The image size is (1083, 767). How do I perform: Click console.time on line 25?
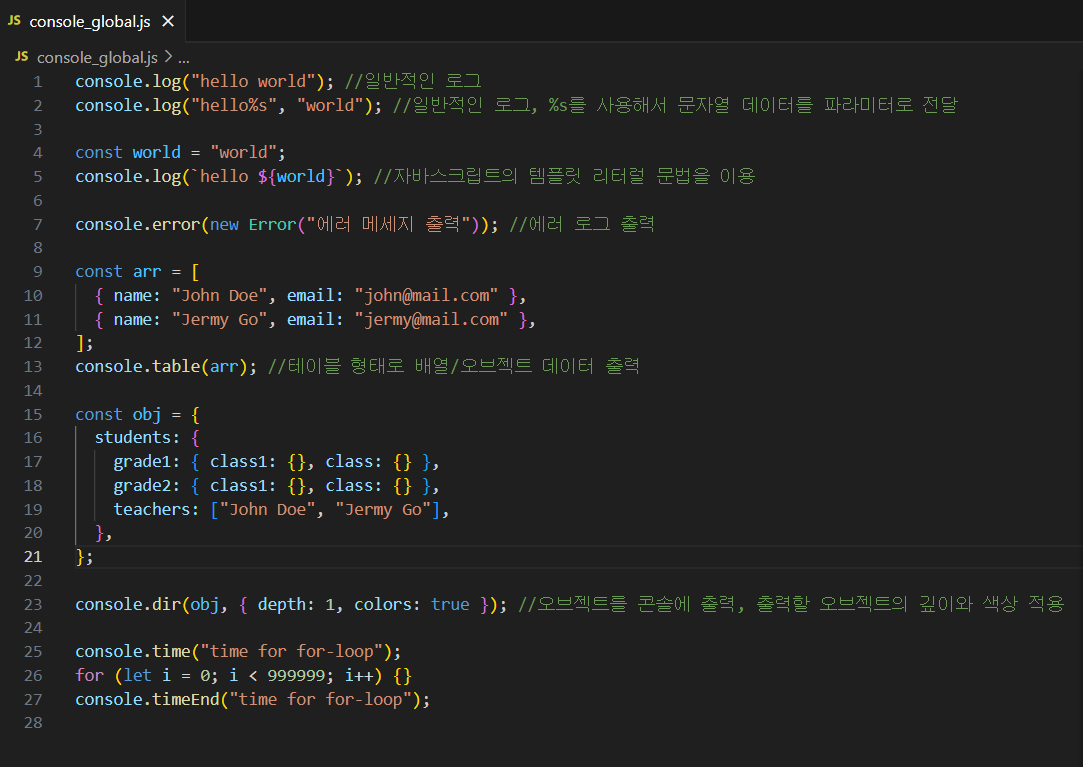(133, 652)
